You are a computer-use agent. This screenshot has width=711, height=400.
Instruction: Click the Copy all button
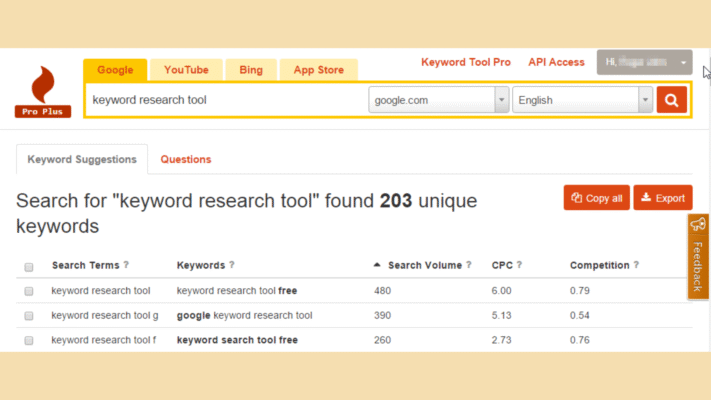click(597, 198)
